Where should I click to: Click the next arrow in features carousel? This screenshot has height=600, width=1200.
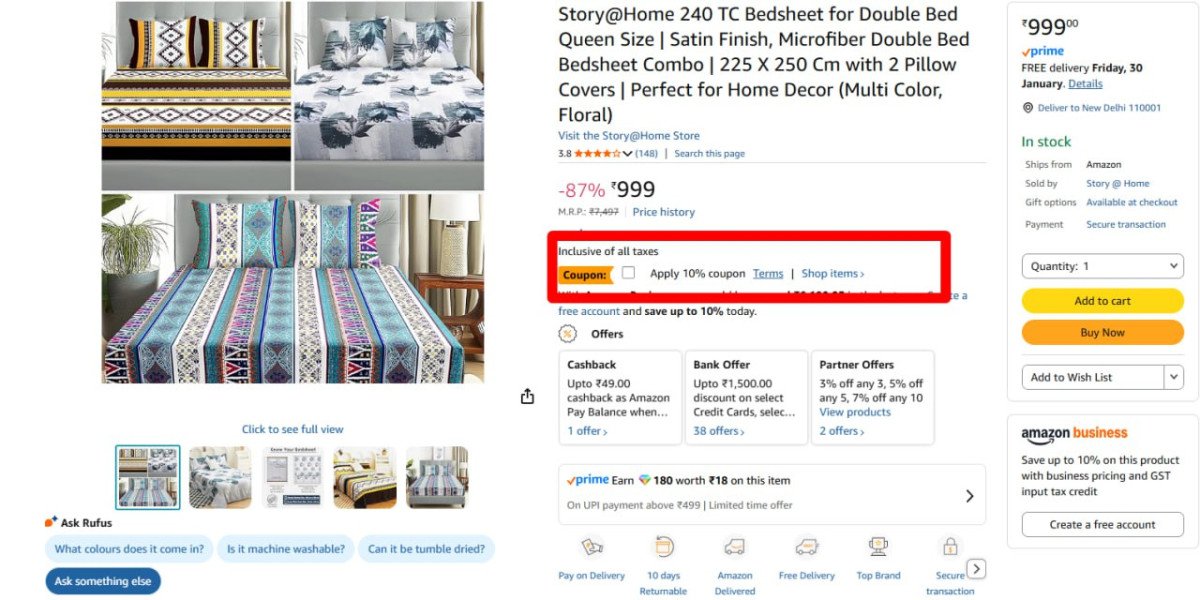pos(977,569)
